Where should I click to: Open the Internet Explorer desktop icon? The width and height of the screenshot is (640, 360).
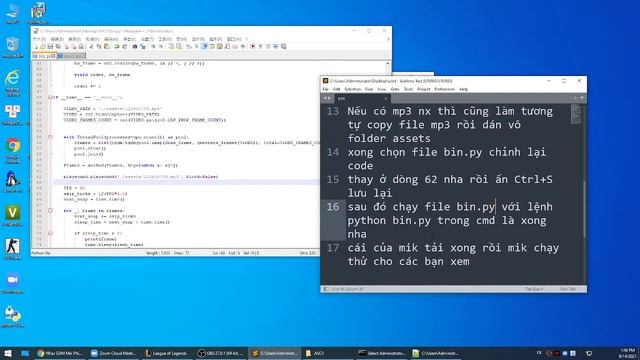click(13, 83)
